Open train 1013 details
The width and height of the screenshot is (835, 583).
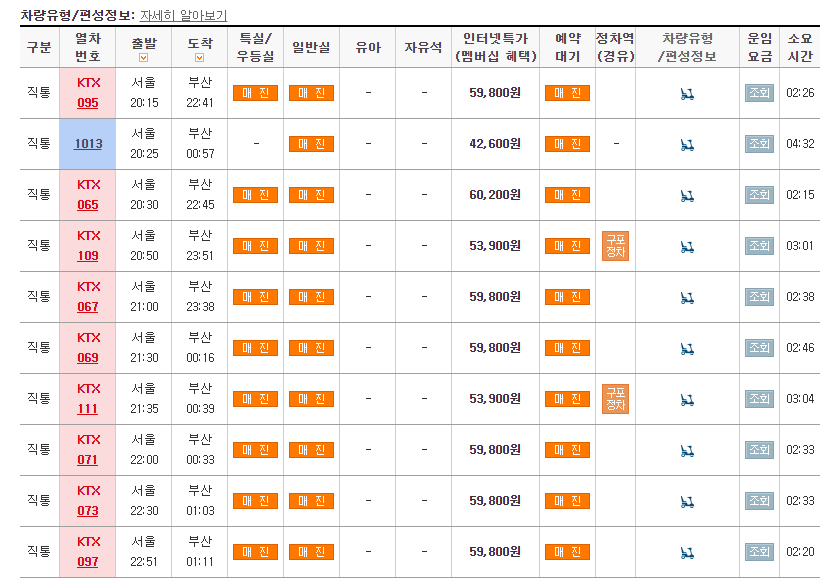click(88, 144)
